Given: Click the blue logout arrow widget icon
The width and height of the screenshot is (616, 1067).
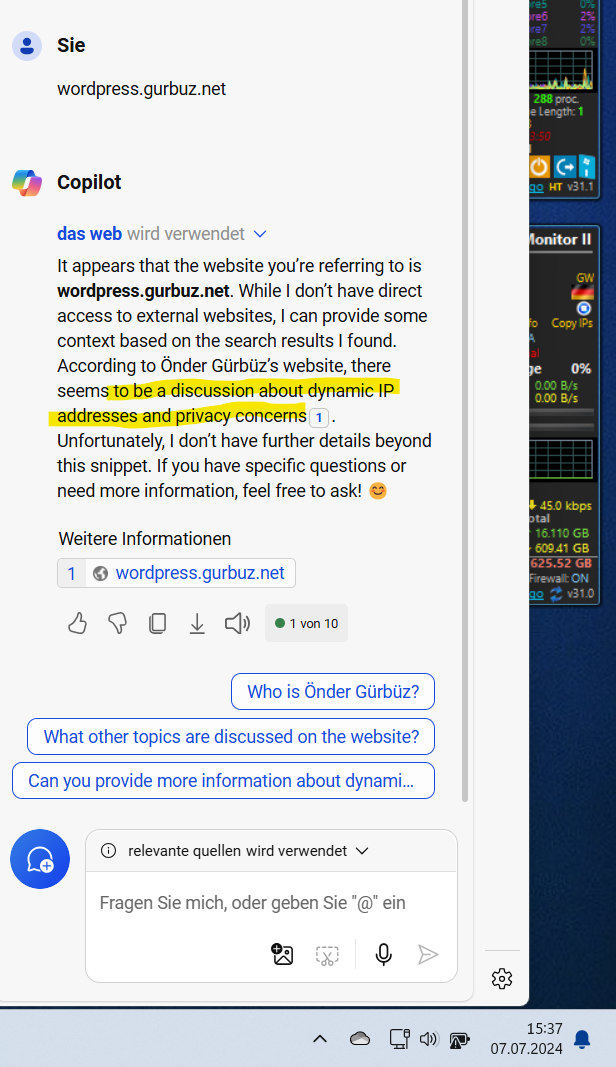Looking at the screenshot, I should pos(564,166).
